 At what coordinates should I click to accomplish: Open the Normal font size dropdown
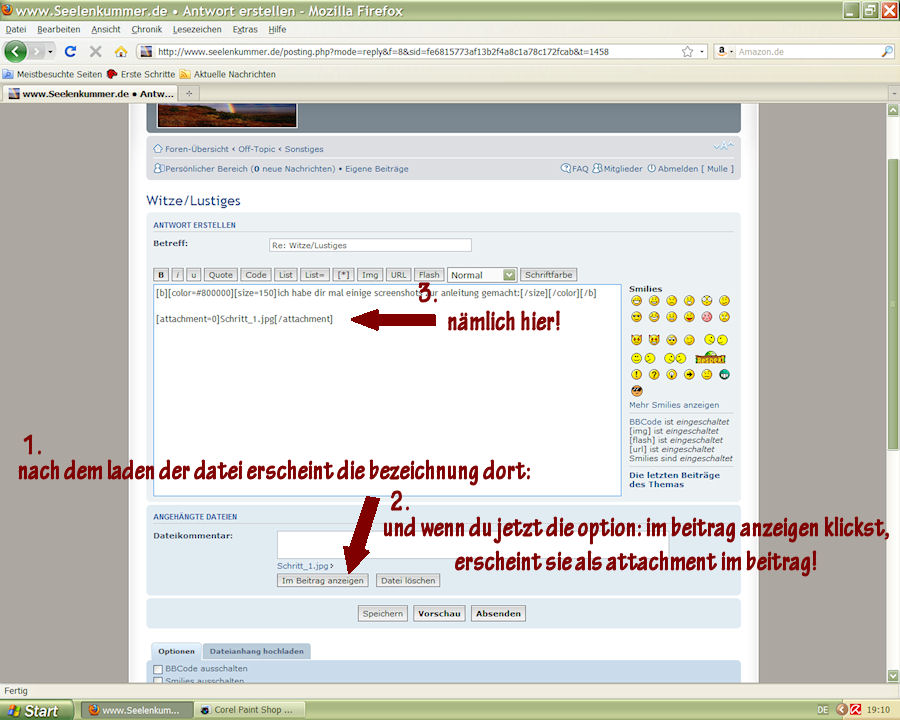click(x=481, y=275)
